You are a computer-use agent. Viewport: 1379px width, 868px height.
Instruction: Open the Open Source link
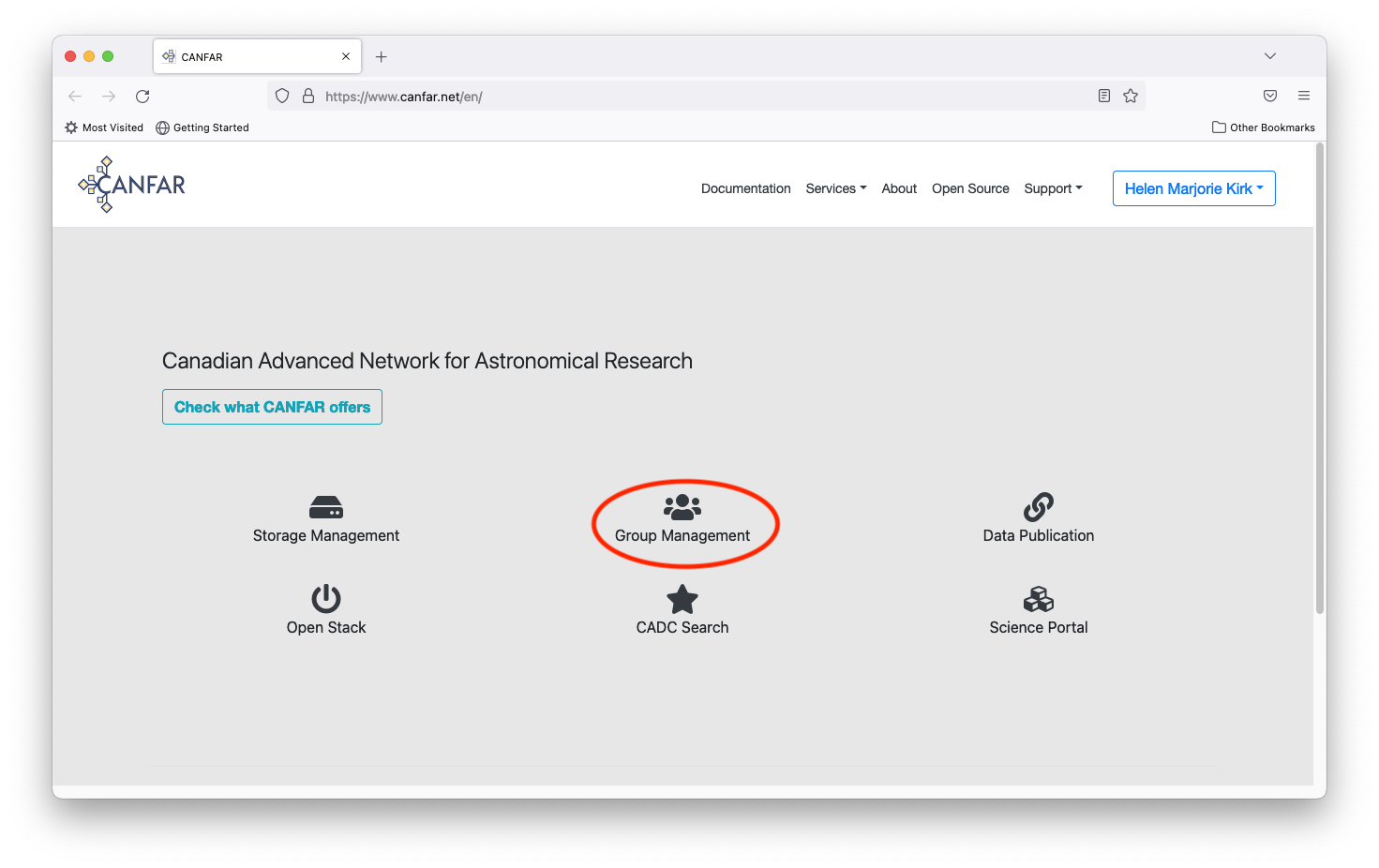[x=970, y=188]
